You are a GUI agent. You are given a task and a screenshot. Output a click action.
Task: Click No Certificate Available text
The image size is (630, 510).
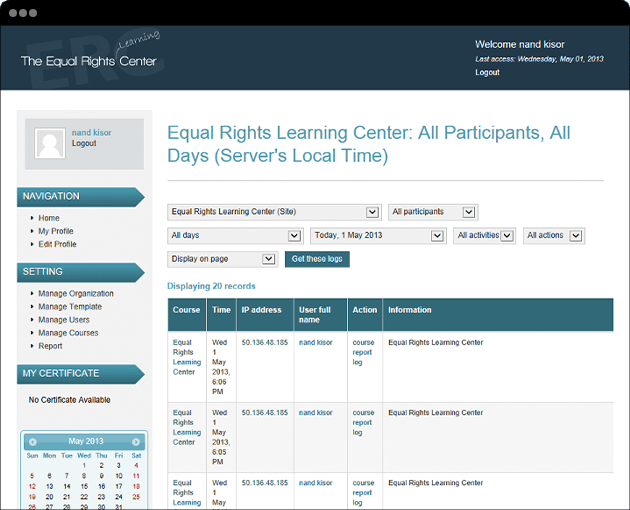click(70, 400)
